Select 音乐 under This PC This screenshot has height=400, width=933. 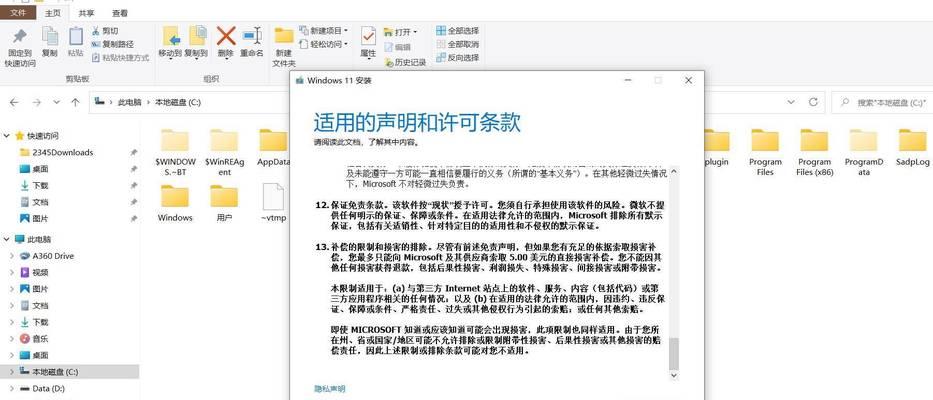coord(40,339)
